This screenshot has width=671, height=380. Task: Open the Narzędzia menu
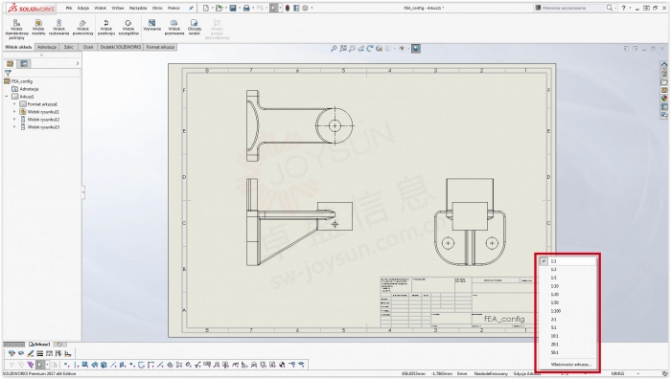pos(138,8)
